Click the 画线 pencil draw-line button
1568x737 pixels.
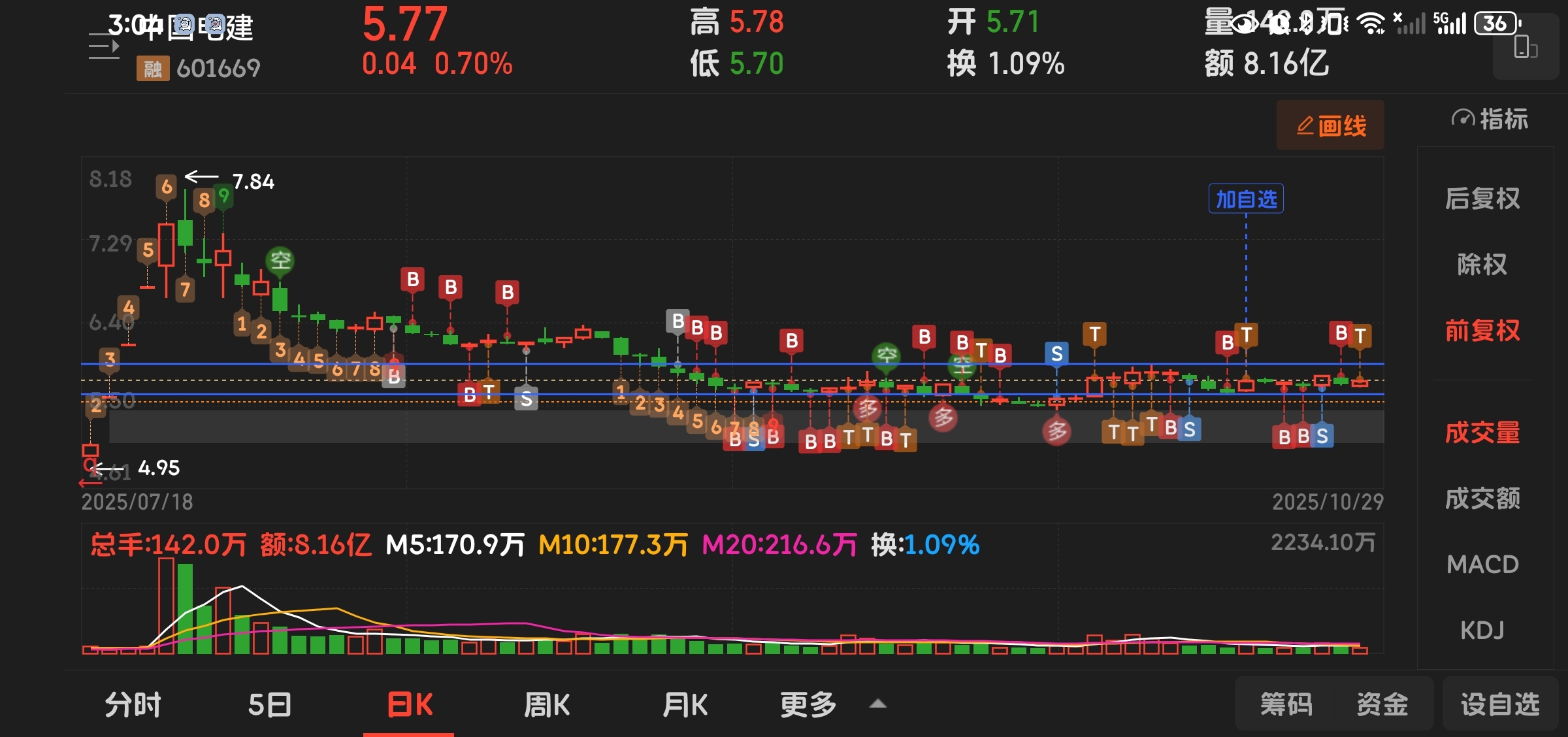click(1330, 125)
